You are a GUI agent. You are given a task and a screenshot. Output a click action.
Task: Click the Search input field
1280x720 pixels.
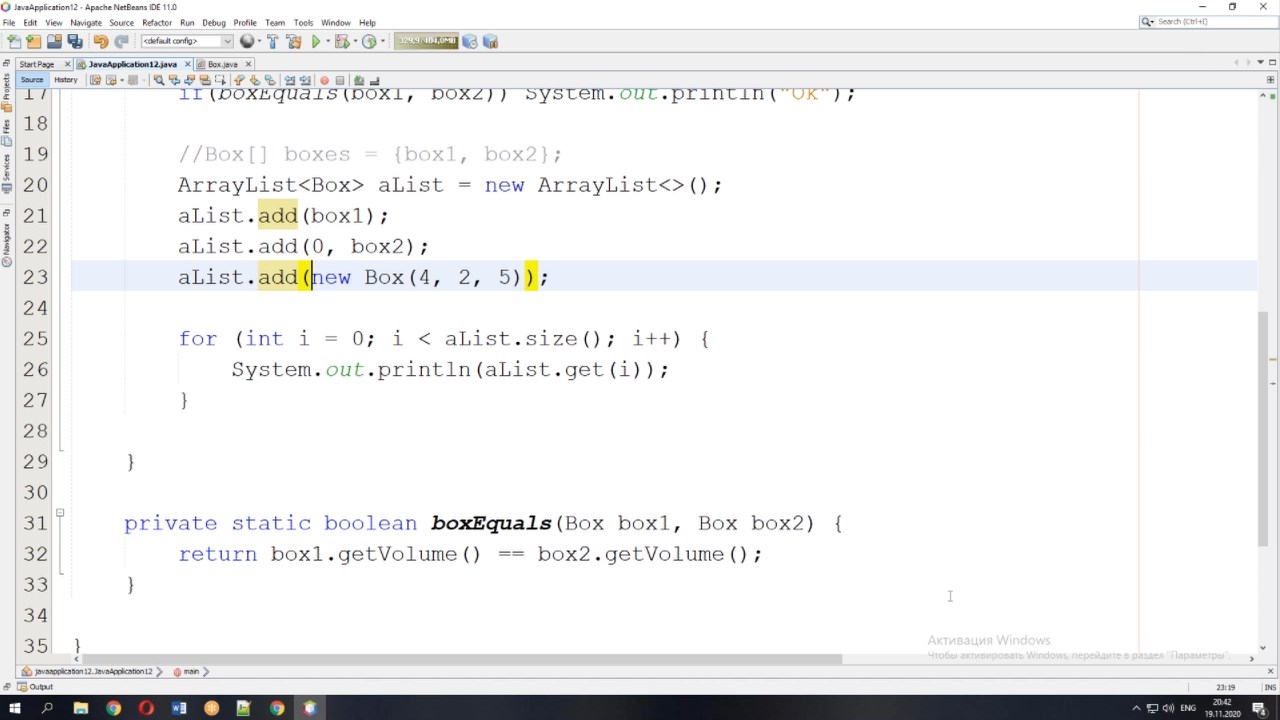point(1210,21)
